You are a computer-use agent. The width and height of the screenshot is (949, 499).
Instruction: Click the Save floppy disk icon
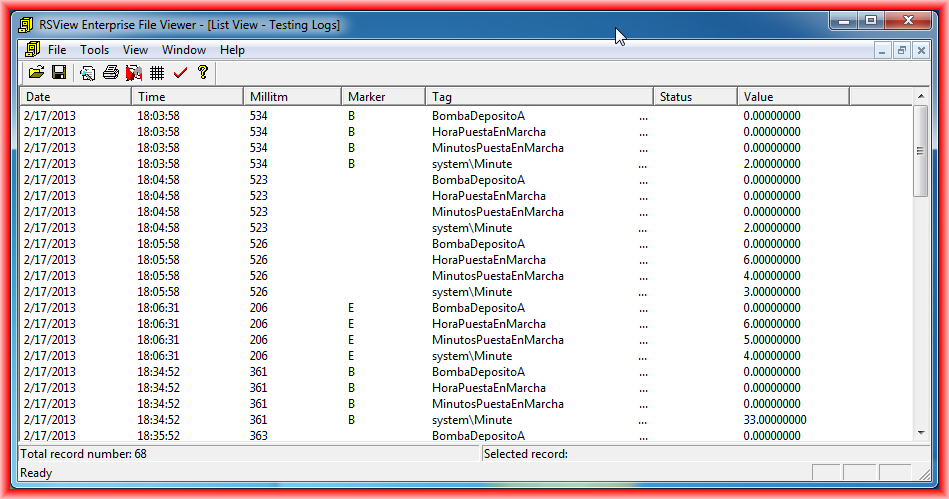click(x=59, y=72)
